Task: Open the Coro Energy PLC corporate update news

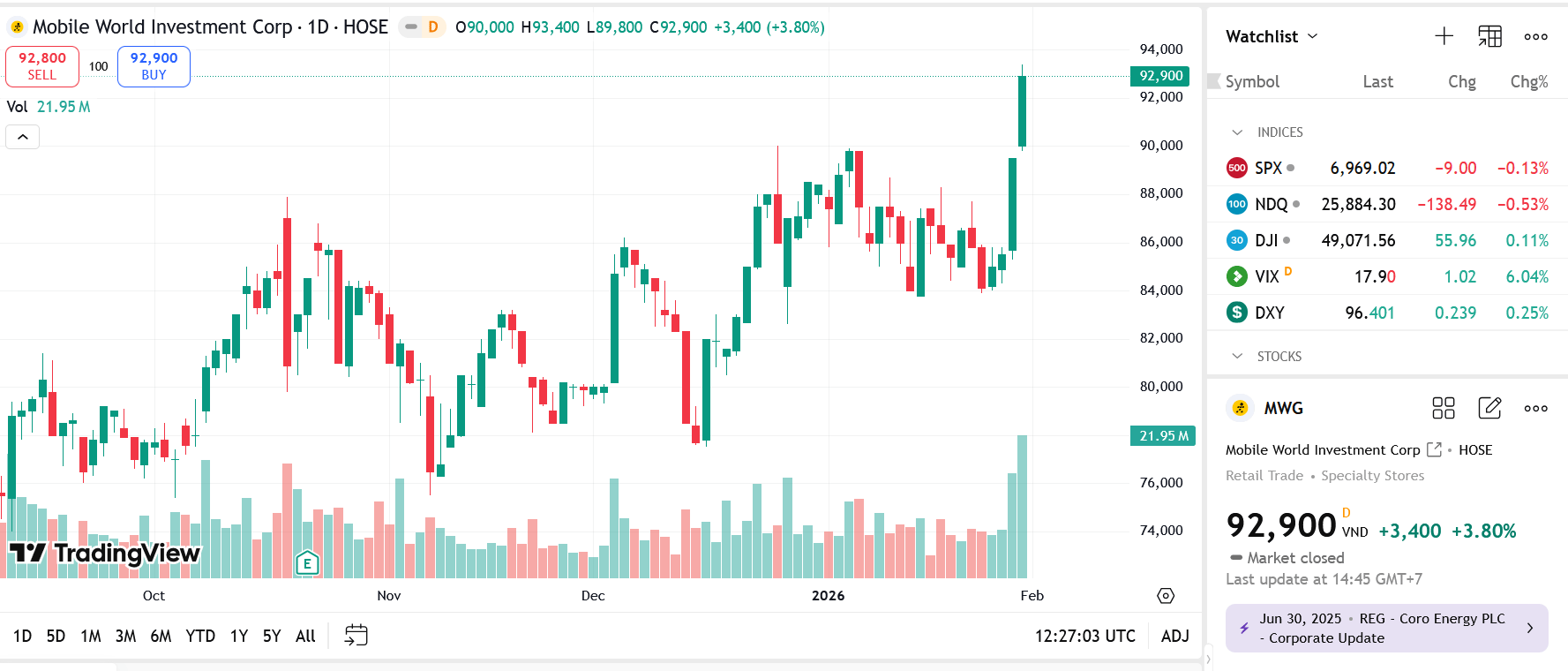Action: click(x=1386, y=629)
